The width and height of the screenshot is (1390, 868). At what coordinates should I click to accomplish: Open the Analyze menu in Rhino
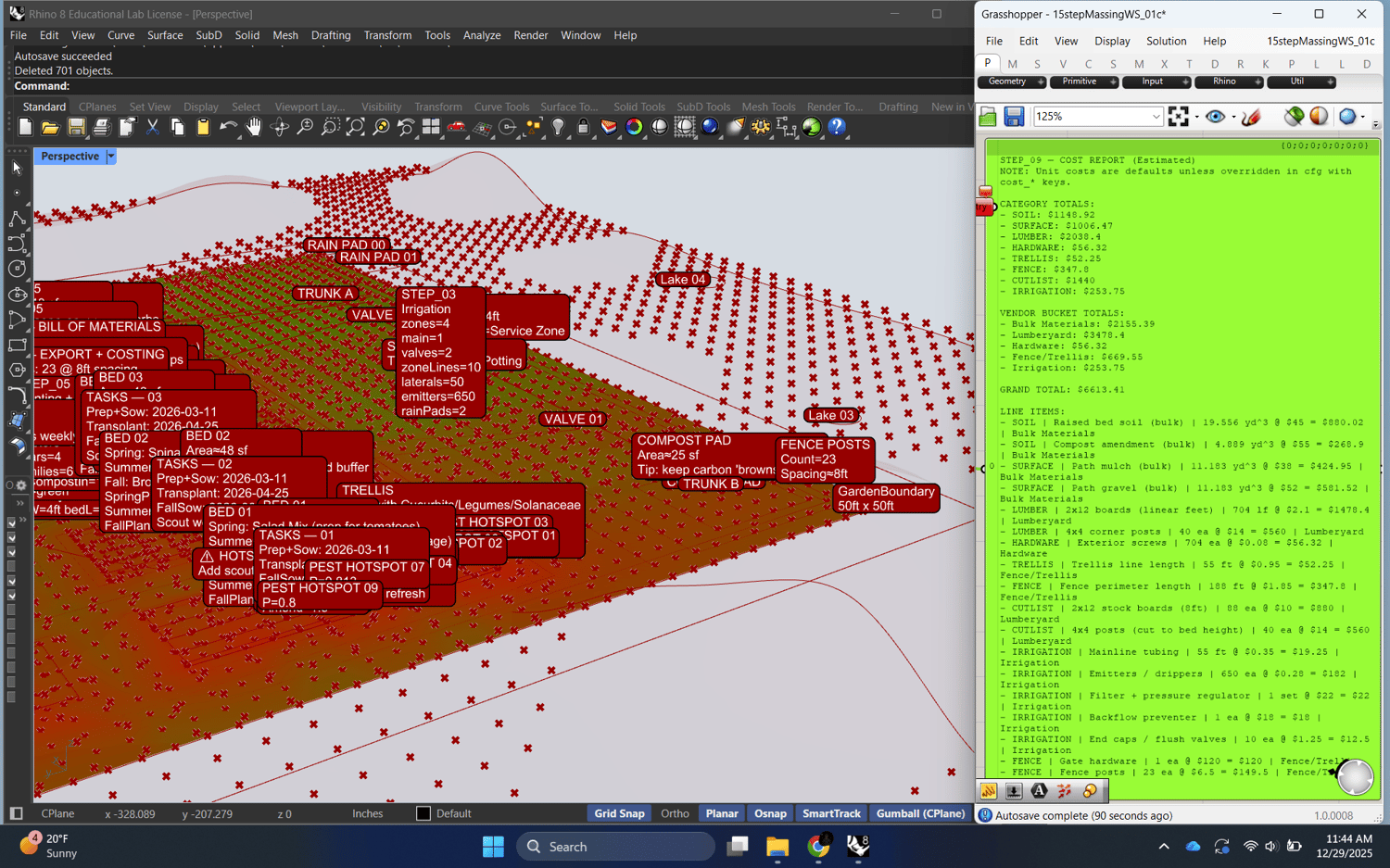(x=481, y=35)
